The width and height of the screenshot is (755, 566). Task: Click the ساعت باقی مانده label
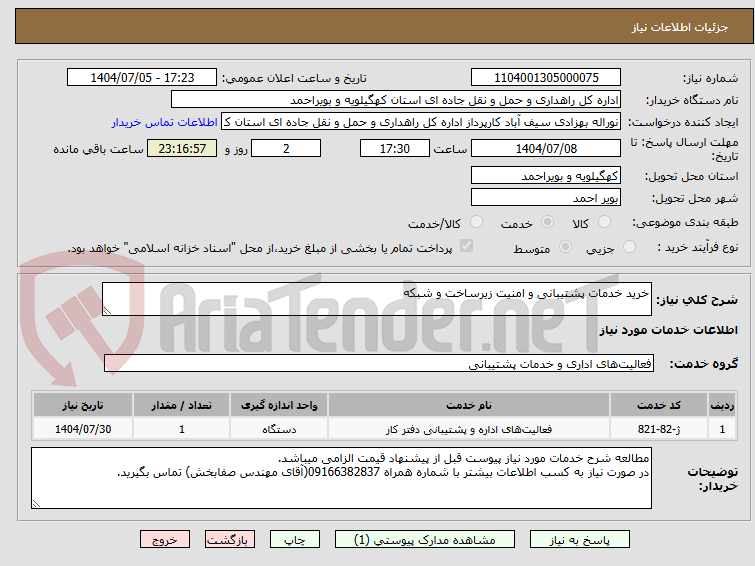[98, 149]
